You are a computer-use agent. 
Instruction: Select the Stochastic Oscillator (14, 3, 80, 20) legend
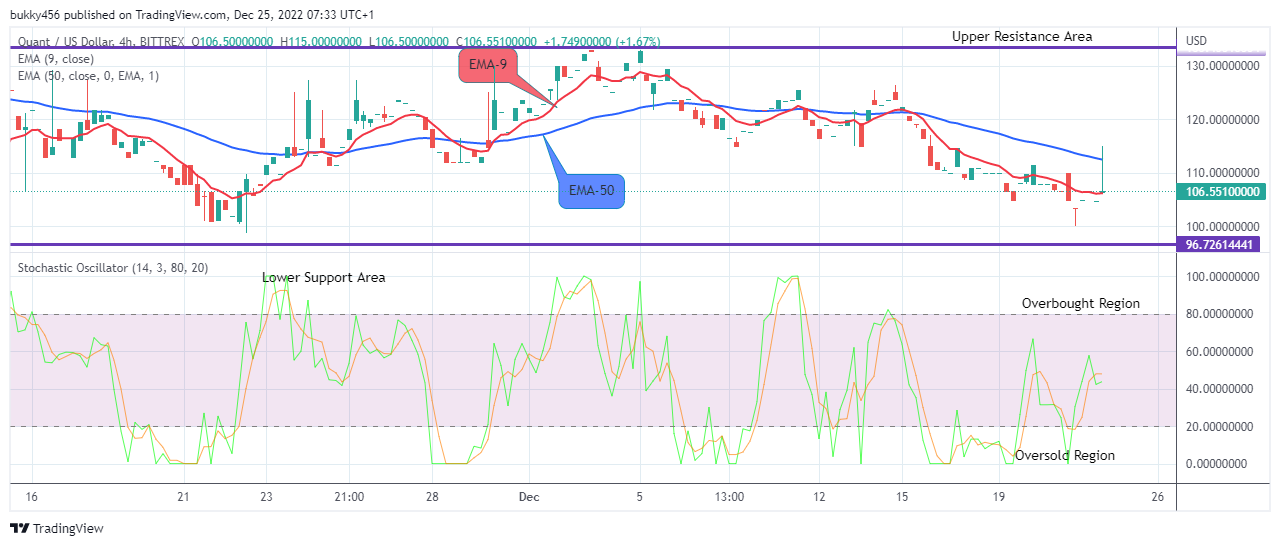click(x=114, y=268)
